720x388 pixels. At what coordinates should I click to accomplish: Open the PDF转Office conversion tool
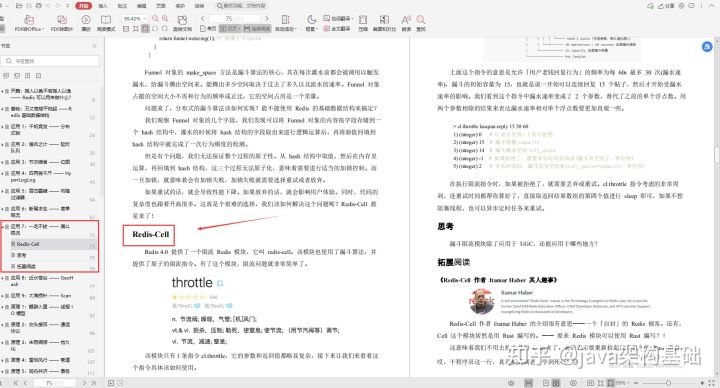click(28, 23)
